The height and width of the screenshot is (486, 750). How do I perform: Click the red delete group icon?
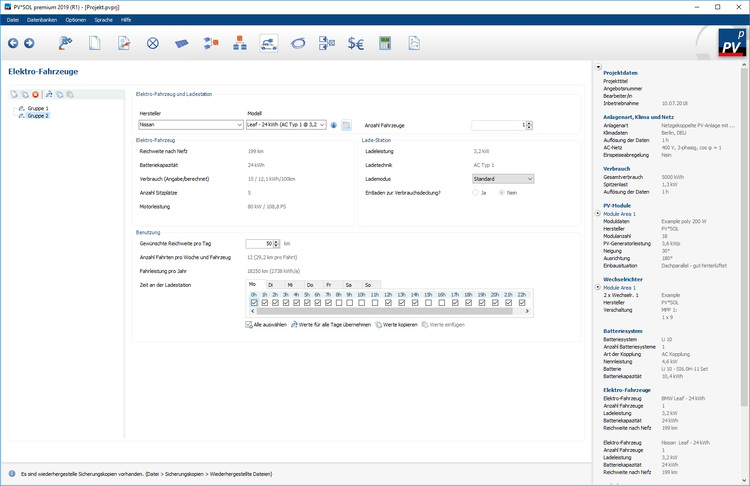(36, 94)
